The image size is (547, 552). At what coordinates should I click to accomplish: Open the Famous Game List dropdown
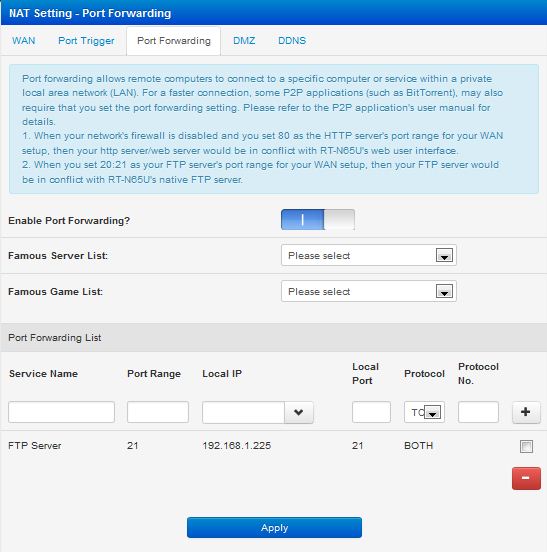(x=369, y=291)
